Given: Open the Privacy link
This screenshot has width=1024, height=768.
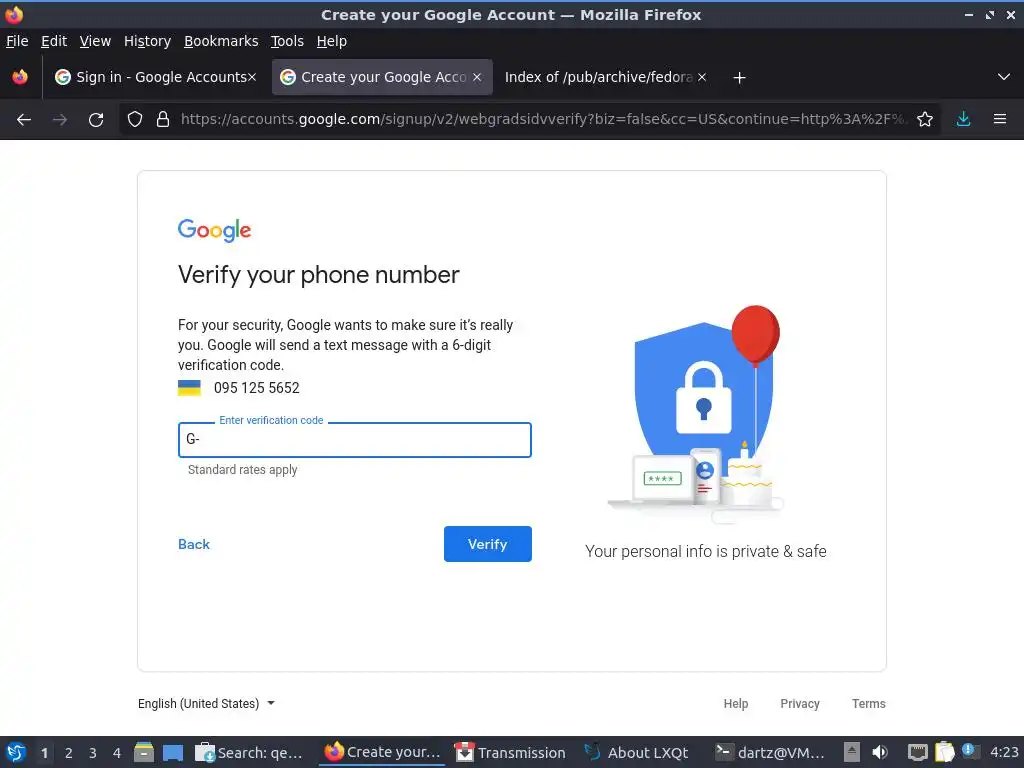Looking at the screenshot, I should click(799, 703).
